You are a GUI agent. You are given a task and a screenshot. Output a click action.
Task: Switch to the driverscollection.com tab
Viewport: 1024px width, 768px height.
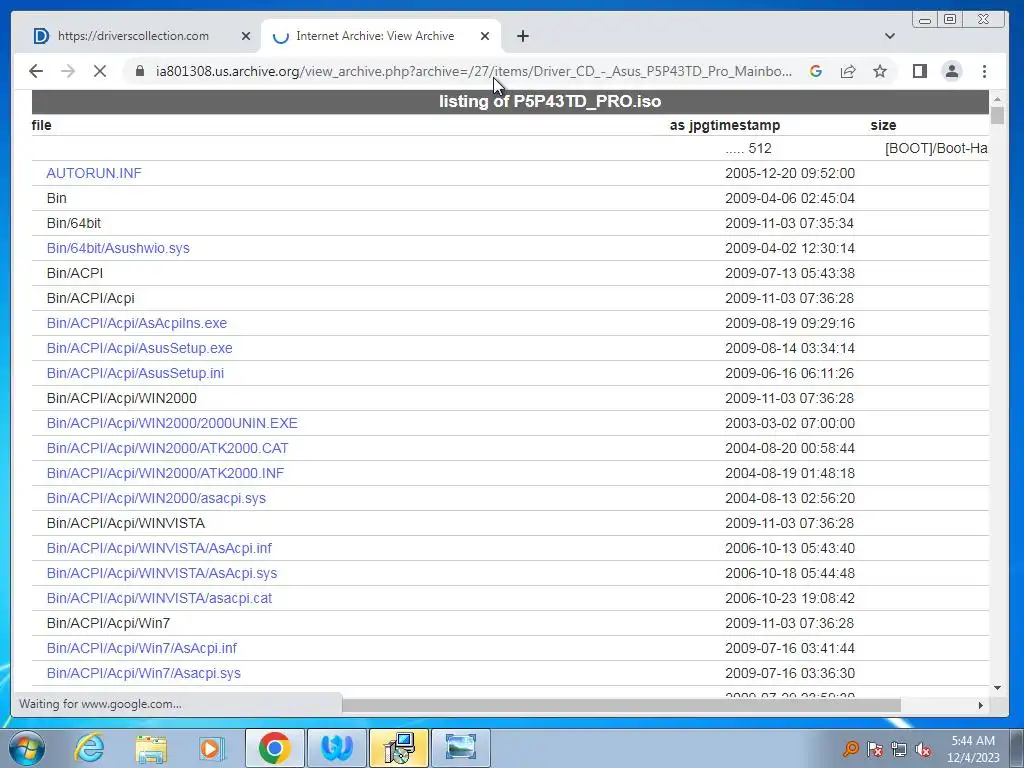133,36
